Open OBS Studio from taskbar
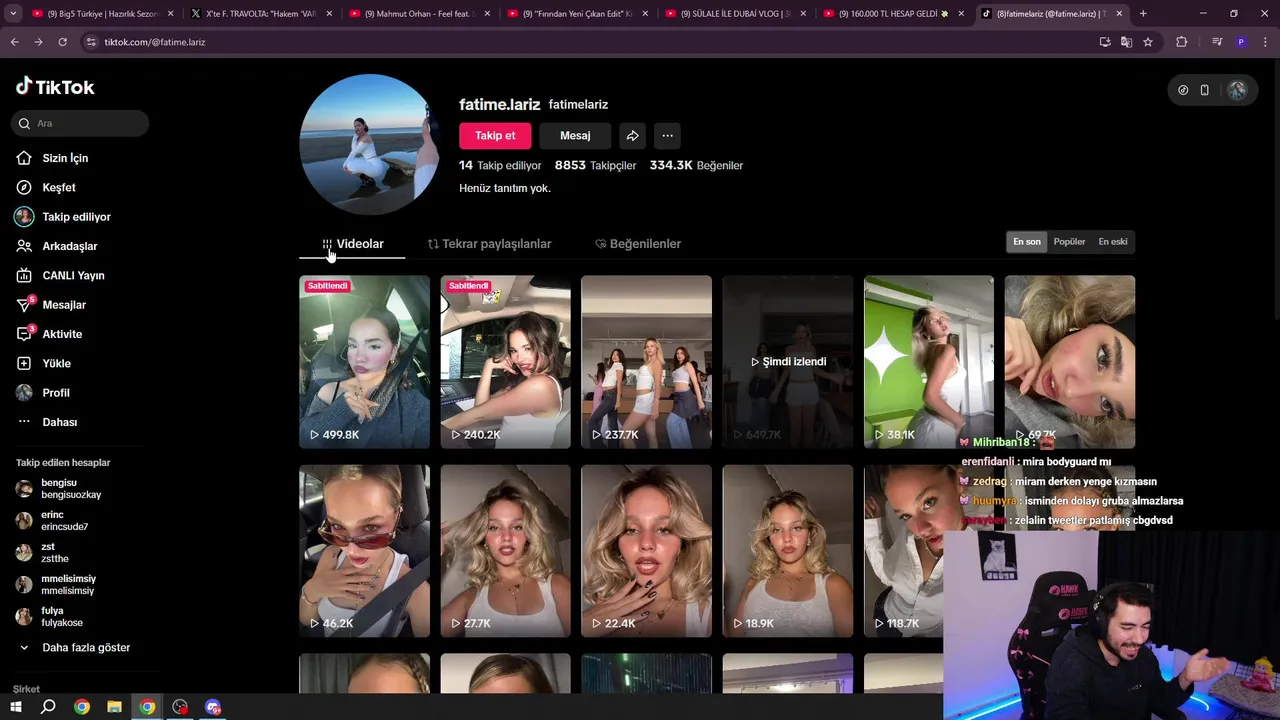This screenshot has width=1280, height=720. [x=180, y=707]
